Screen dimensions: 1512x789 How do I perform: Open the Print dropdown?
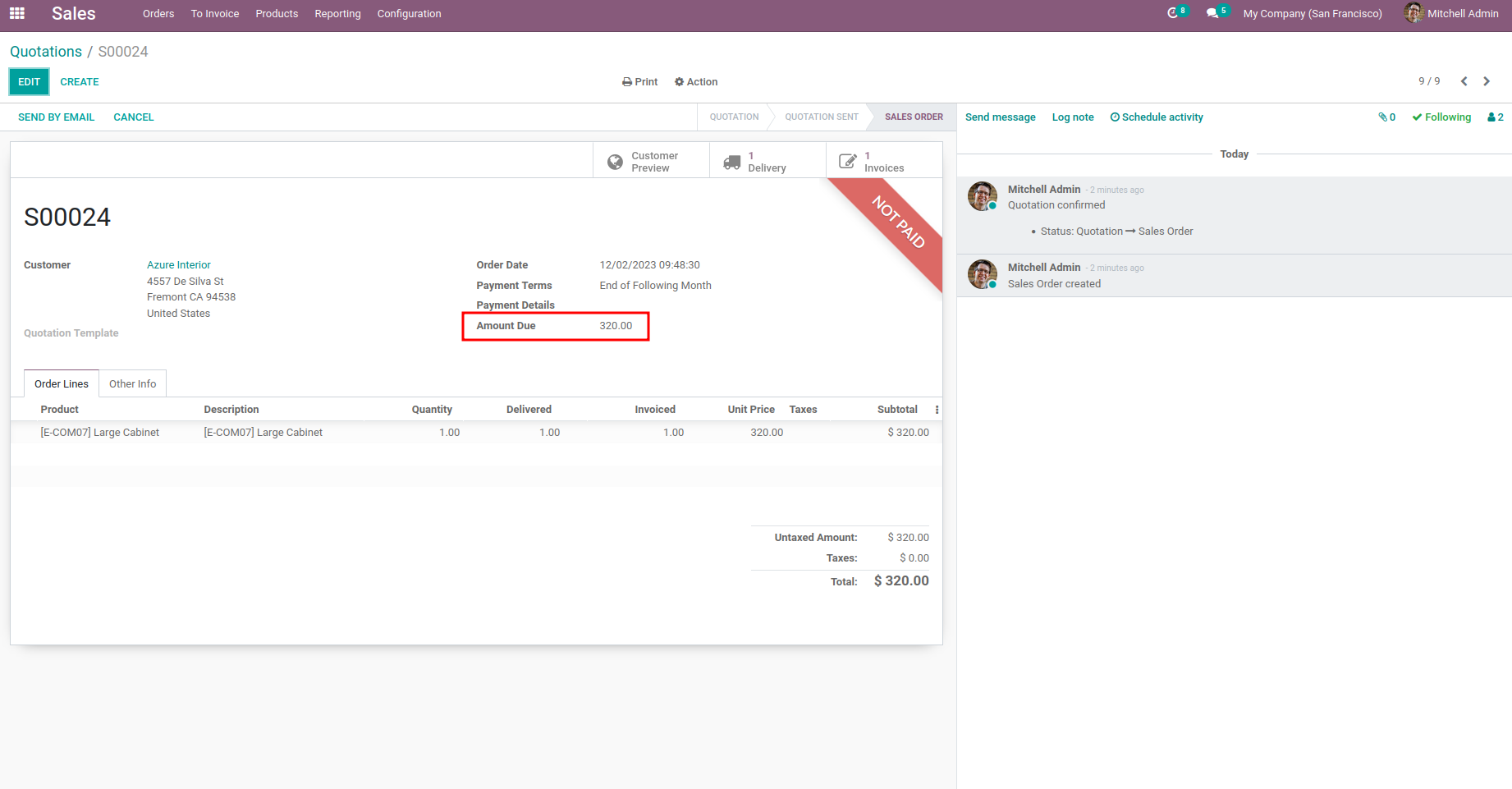(640, 82)
